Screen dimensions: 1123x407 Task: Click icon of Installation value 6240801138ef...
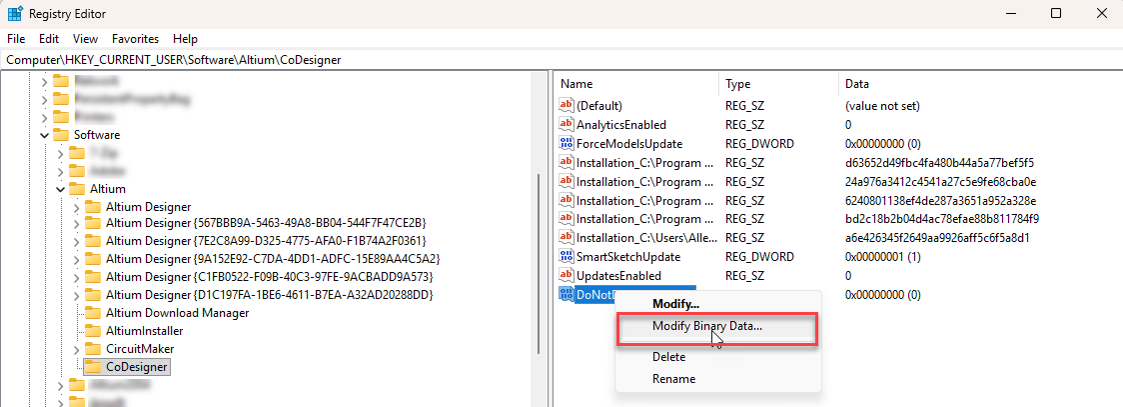(x=567, y=201)
